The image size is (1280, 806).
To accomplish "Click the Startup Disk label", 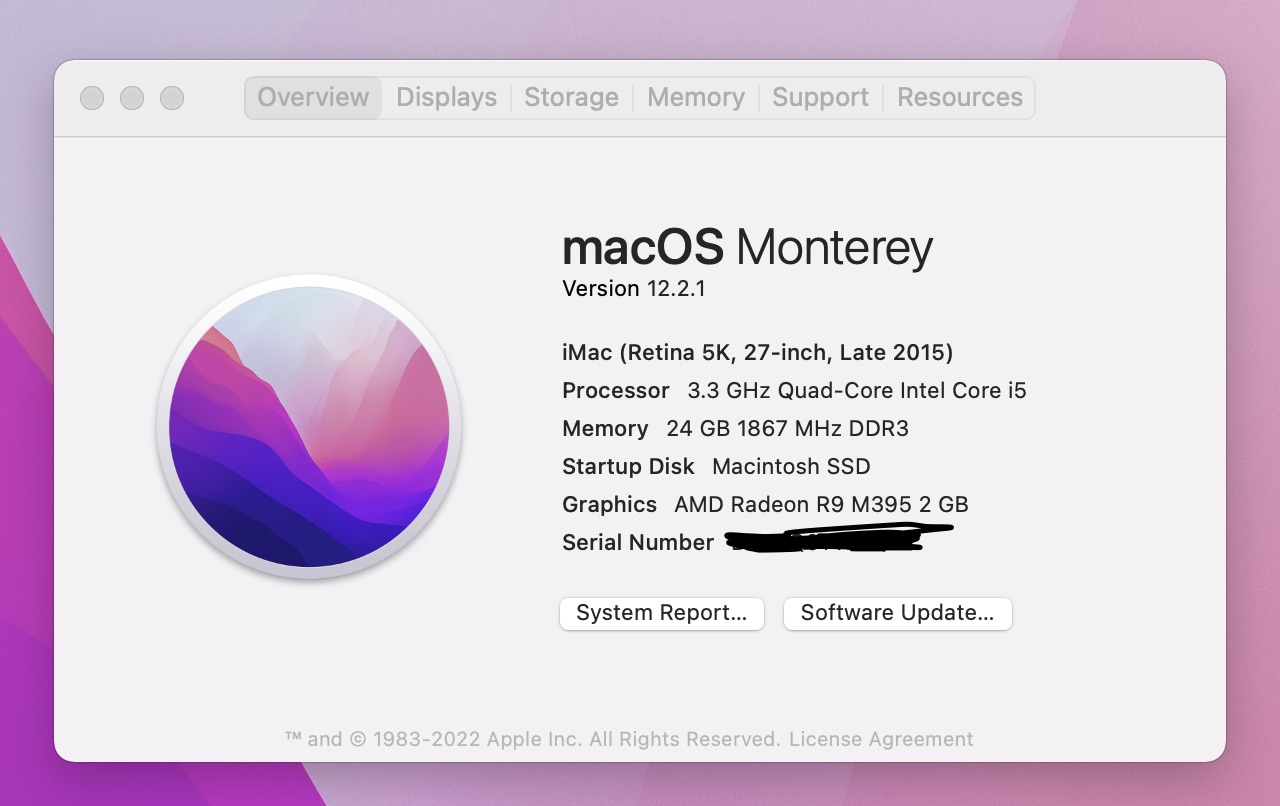I will coord(628,466).
